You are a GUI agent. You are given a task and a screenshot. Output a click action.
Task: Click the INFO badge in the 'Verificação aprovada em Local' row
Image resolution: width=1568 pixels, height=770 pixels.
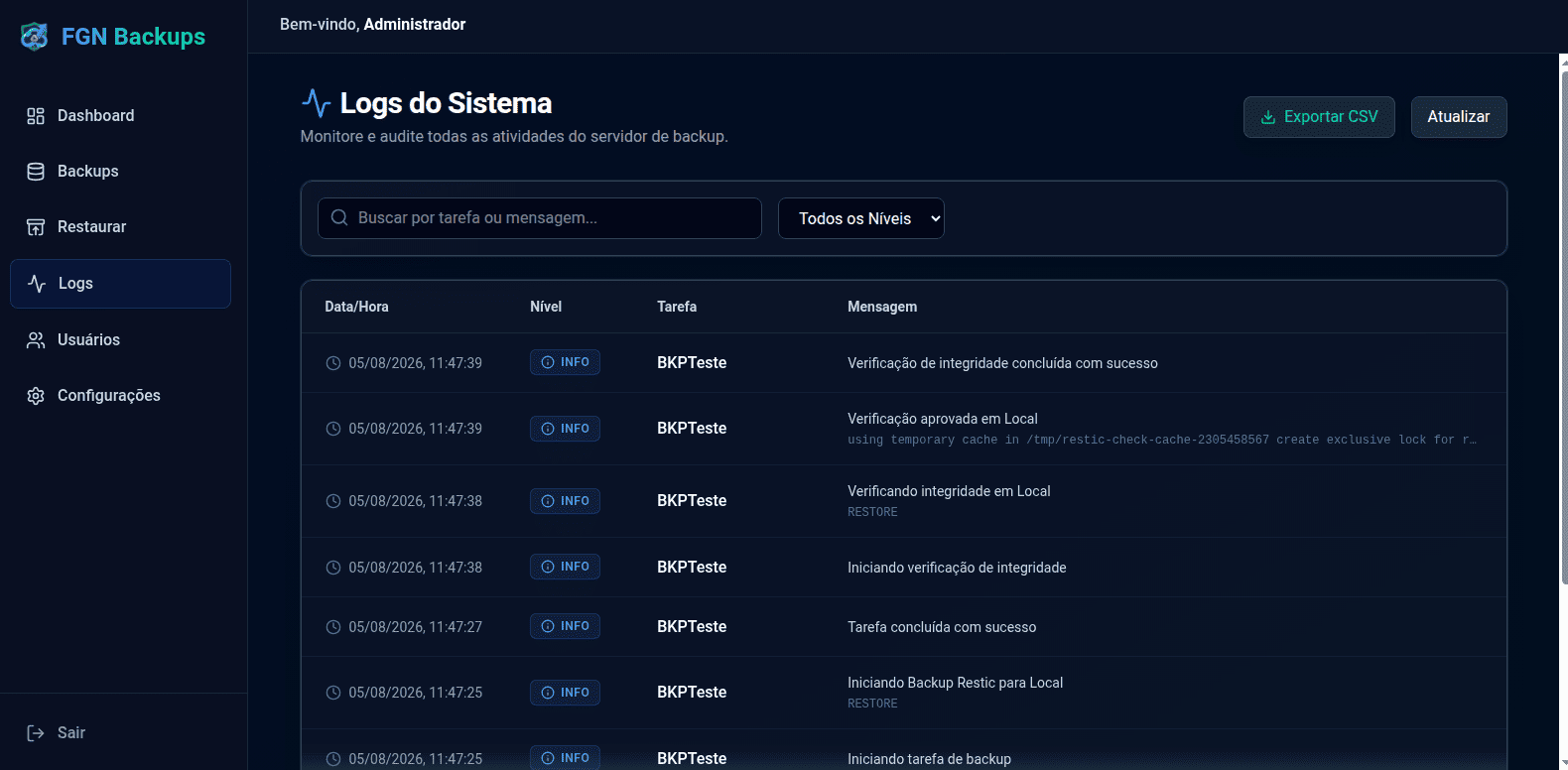click(x=565, y=429)
